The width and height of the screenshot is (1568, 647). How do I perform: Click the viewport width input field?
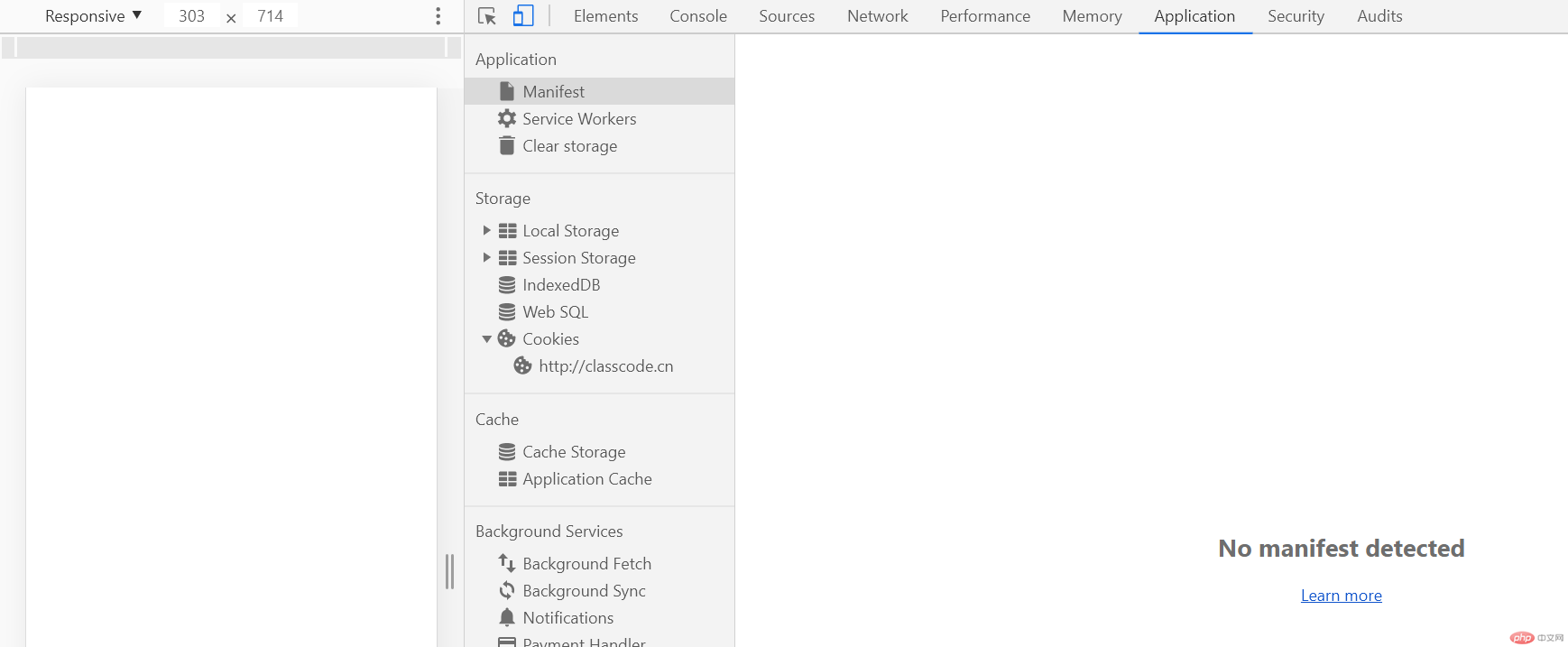click(x=191, y=16)
